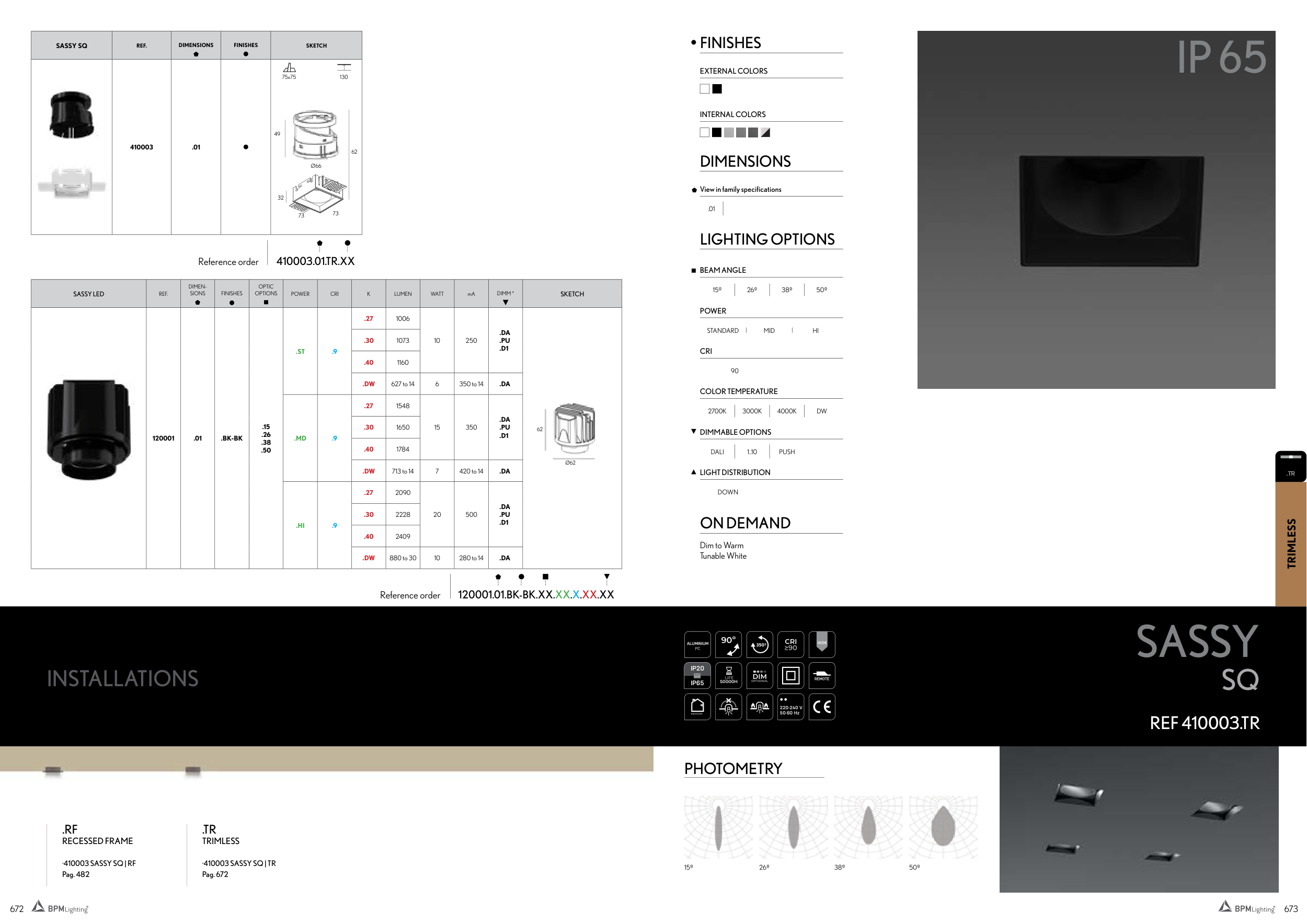Open the TRIMLESS brown side tab
The height and width of the screenshot is (924, 1307).
click(x=1290, y=544)
